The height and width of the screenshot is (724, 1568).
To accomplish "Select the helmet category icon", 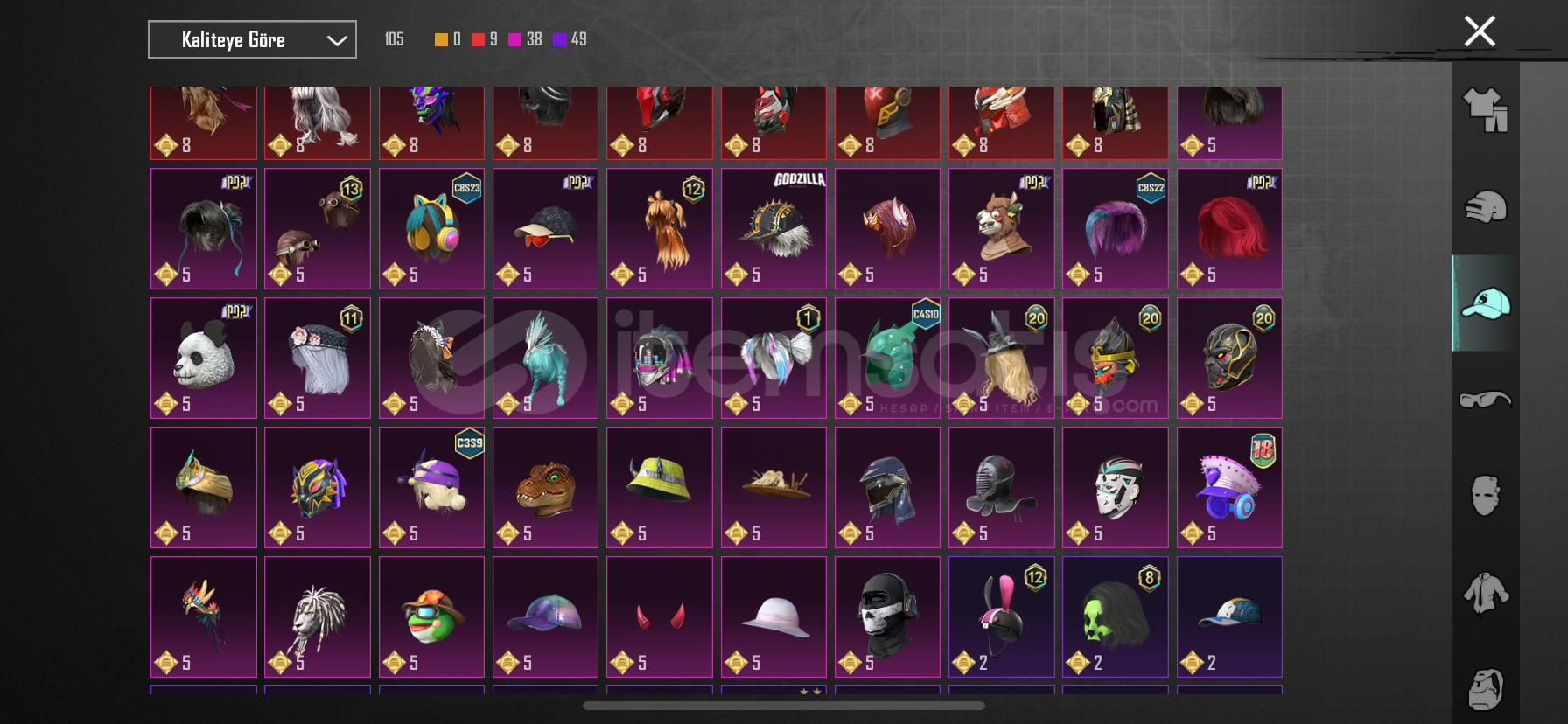I will click(1486, 206).
